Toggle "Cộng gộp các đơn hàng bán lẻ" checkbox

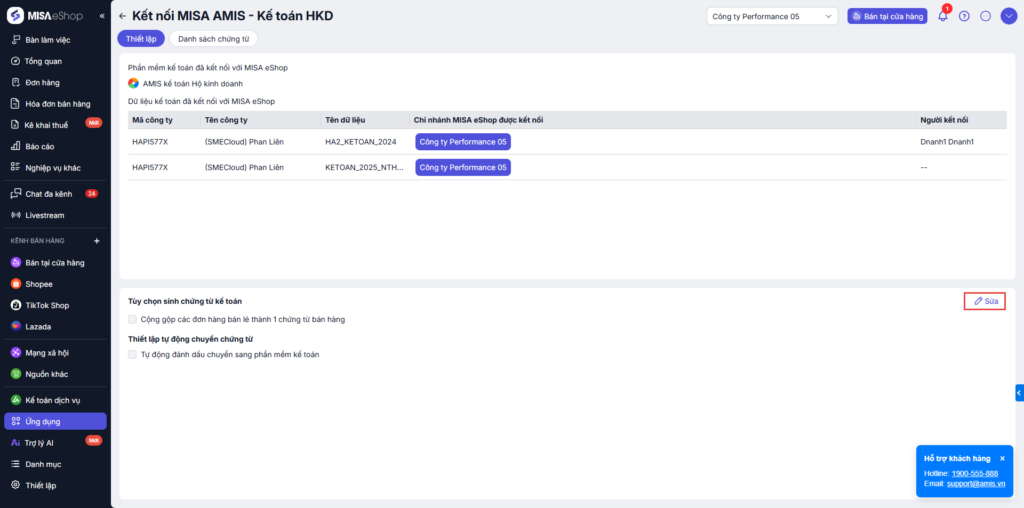(133, 319)
